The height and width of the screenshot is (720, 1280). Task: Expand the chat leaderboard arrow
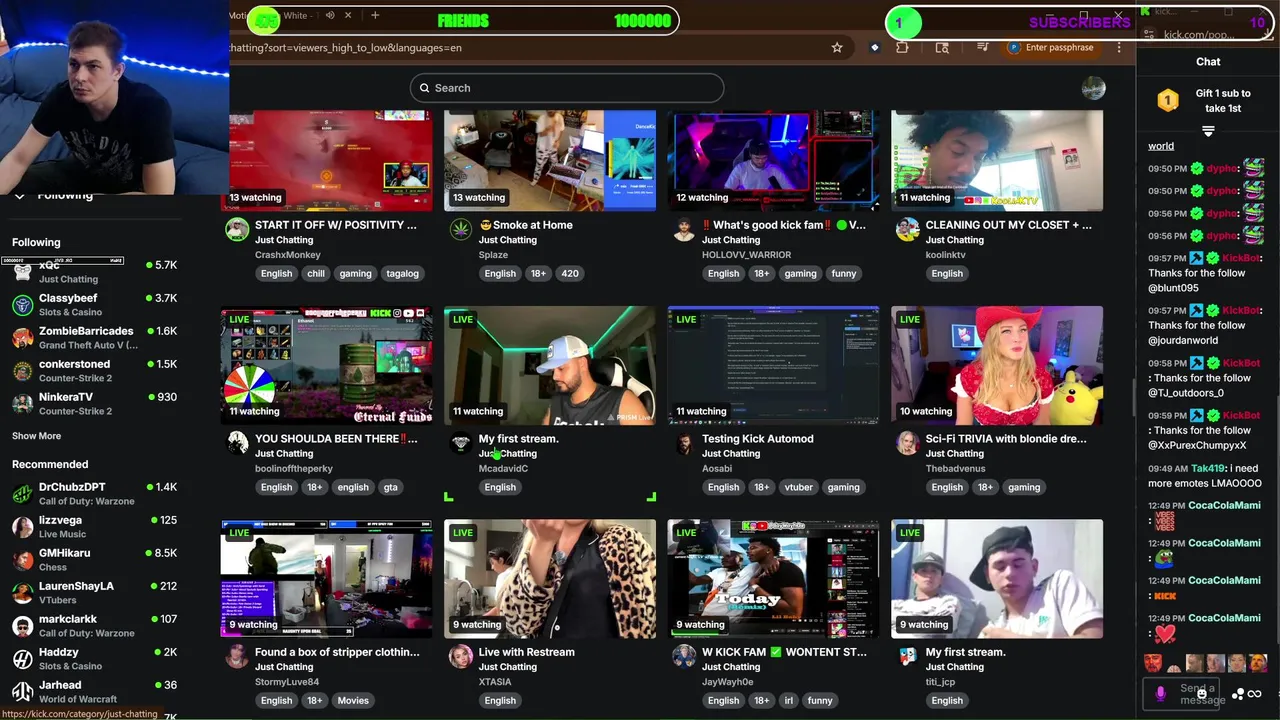pyautogui.click(x=1208, y=131)
